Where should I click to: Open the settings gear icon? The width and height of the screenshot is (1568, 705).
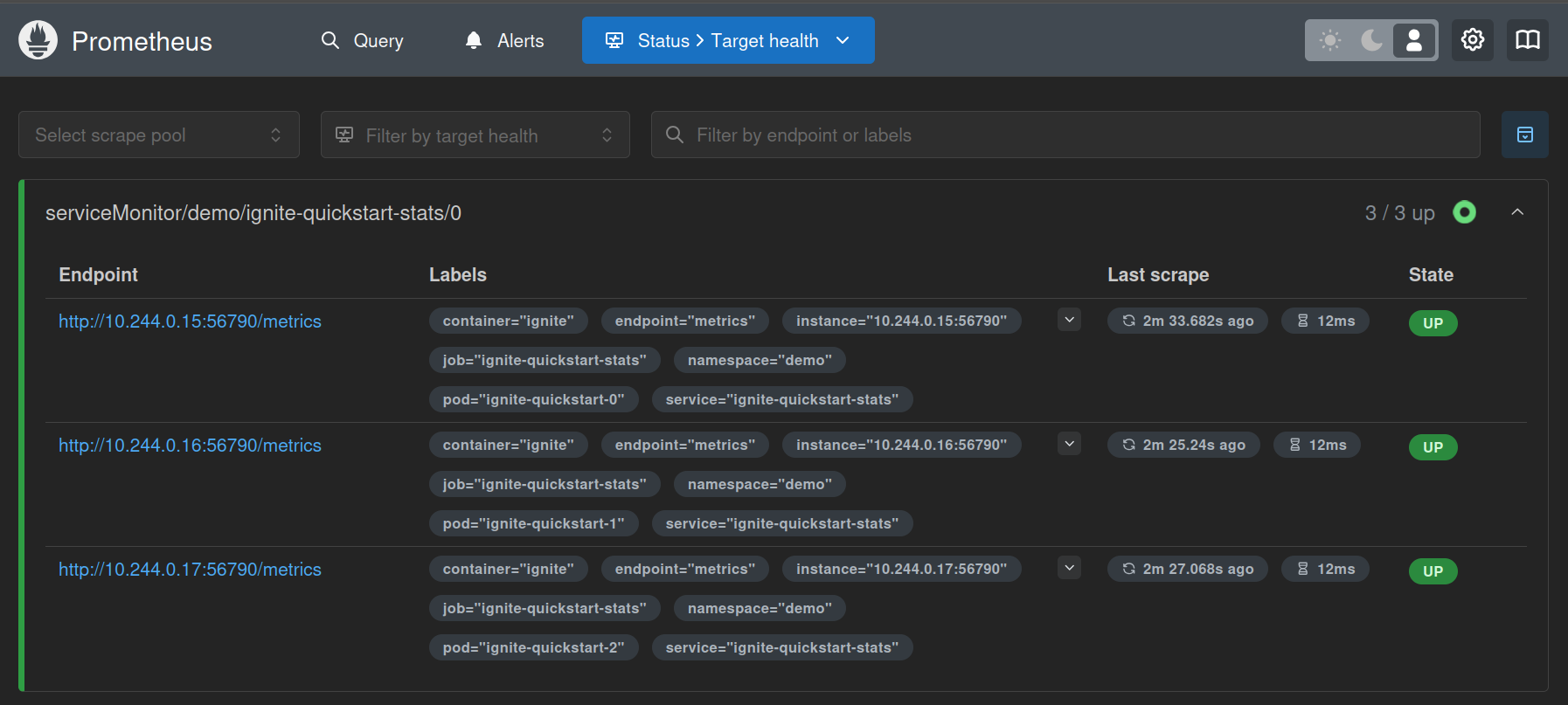[1472, 40]
